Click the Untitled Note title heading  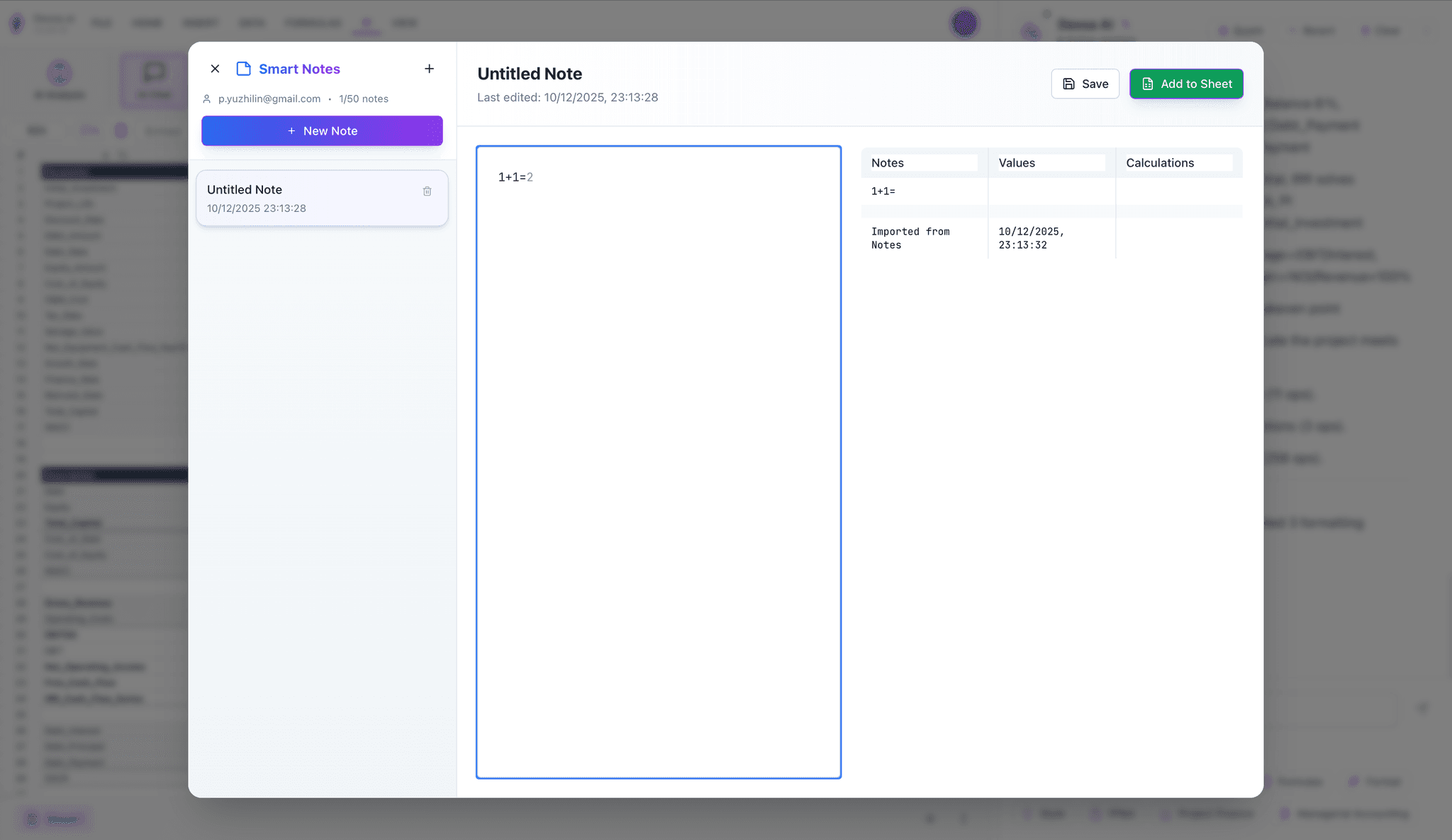click(530, 74)
